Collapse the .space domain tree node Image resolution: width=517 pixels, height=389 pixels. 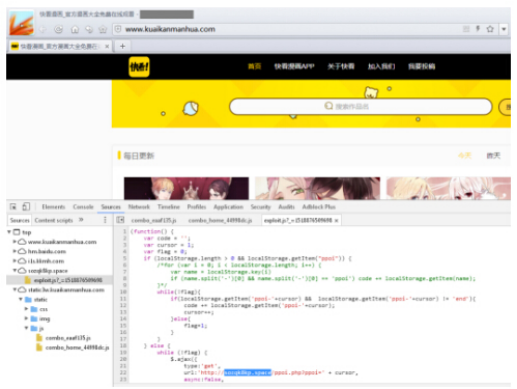tap(14, 270)
